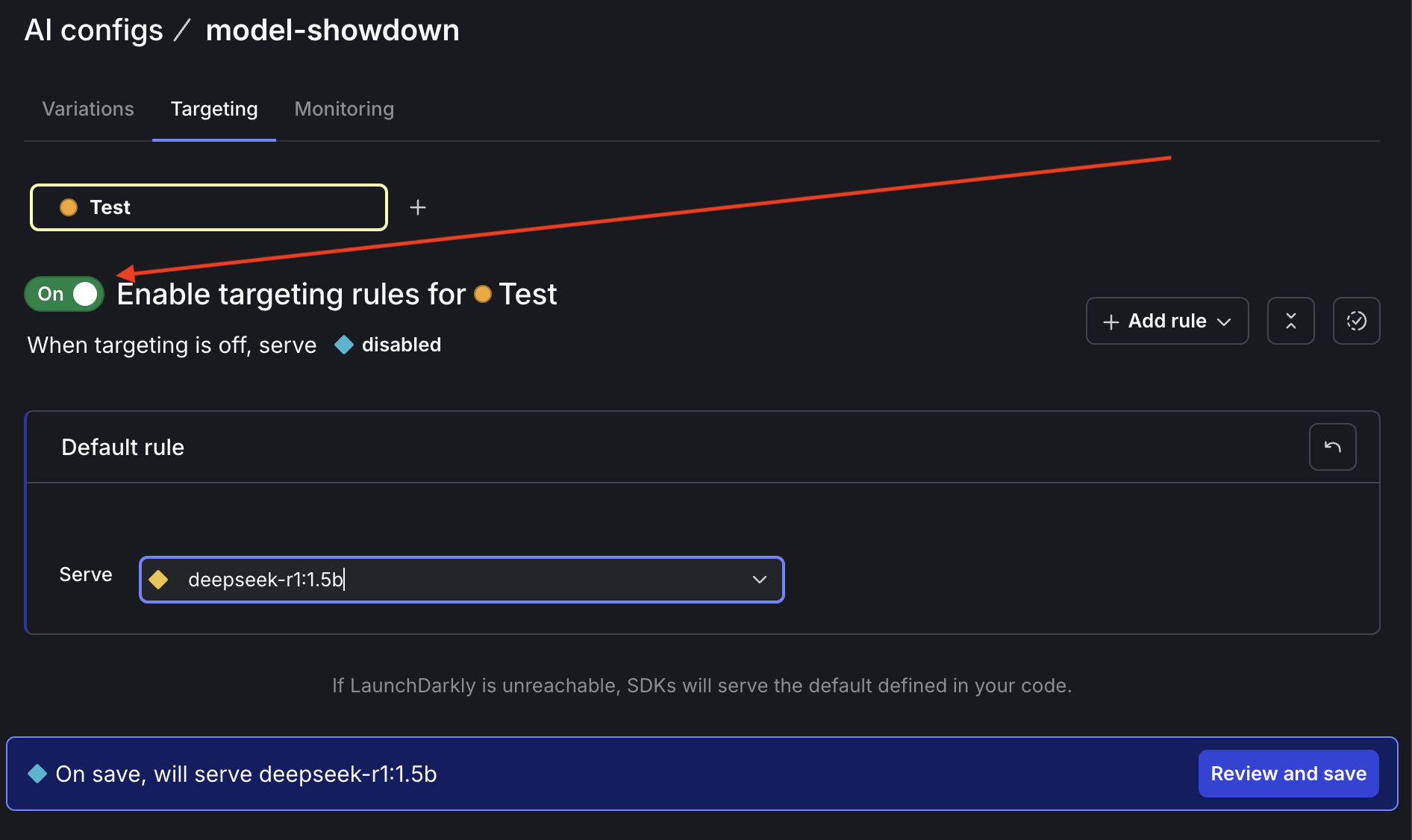Image resolution: width=1412 pixels, height=840 pixels.
Task: Open the deepseek-r1:1.5b variation dropdown
Action: tap(760, 580)
